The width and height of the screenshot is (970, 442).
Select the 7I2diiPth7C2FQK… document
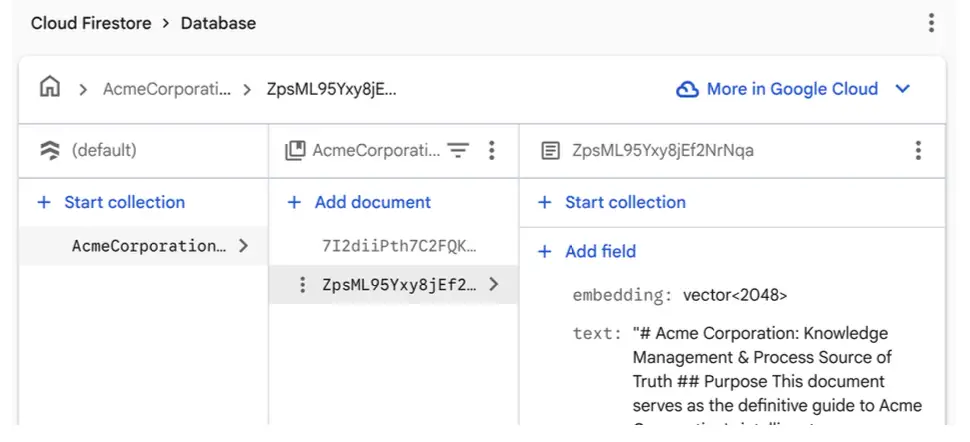pyautogui.click(x=399, y=246)
